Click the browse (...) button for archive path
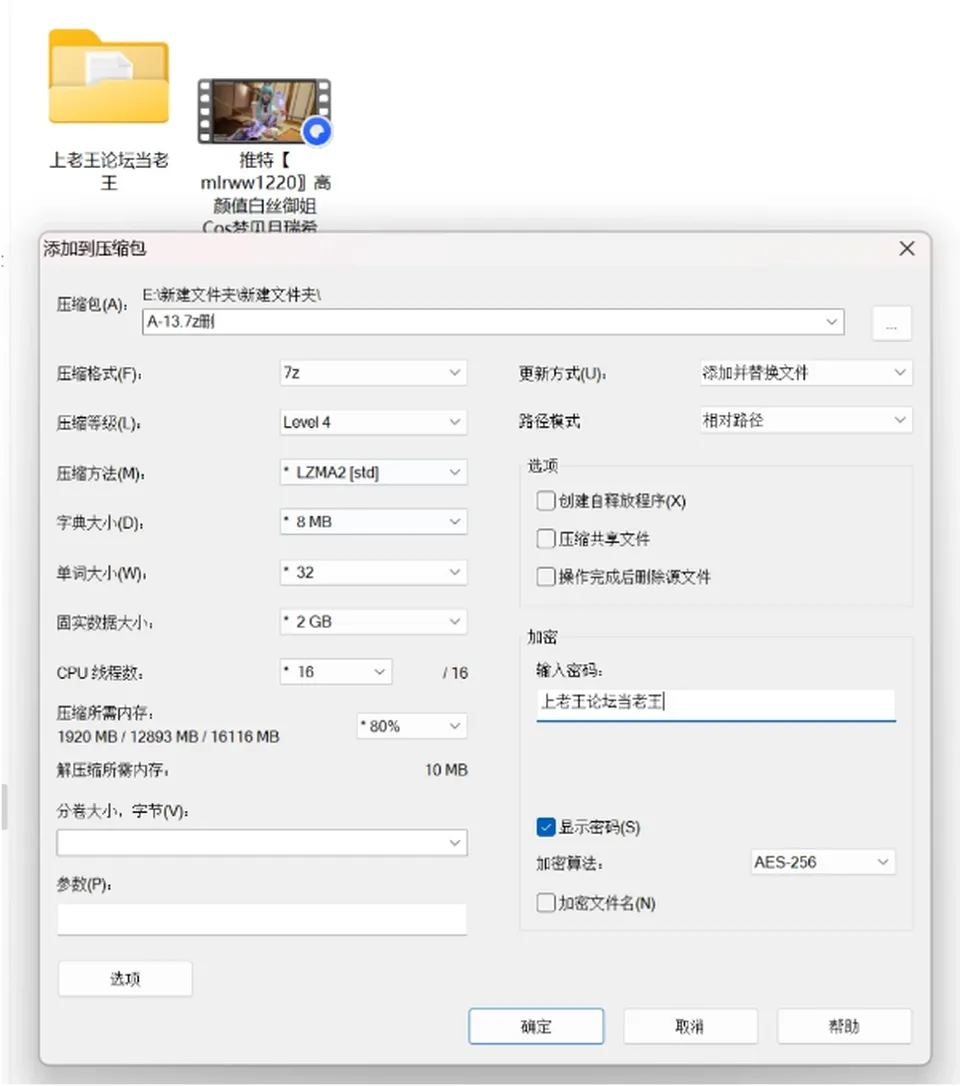Screen dimensions: 960x1086 coord(891,323)
